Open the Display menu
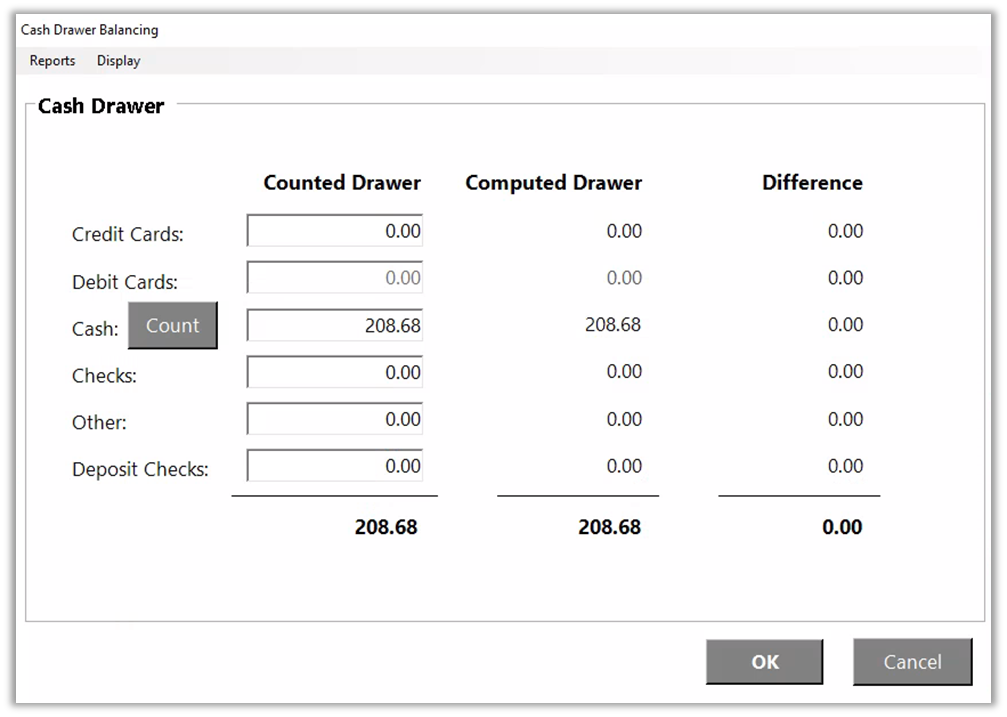 tap(118, 61)
